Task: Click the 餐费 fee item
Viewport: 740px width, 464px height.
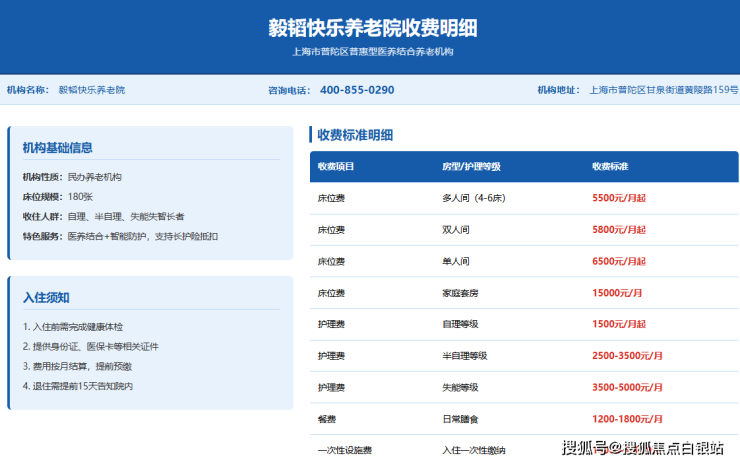Action: pyautogui.click(x=327, y=419)
